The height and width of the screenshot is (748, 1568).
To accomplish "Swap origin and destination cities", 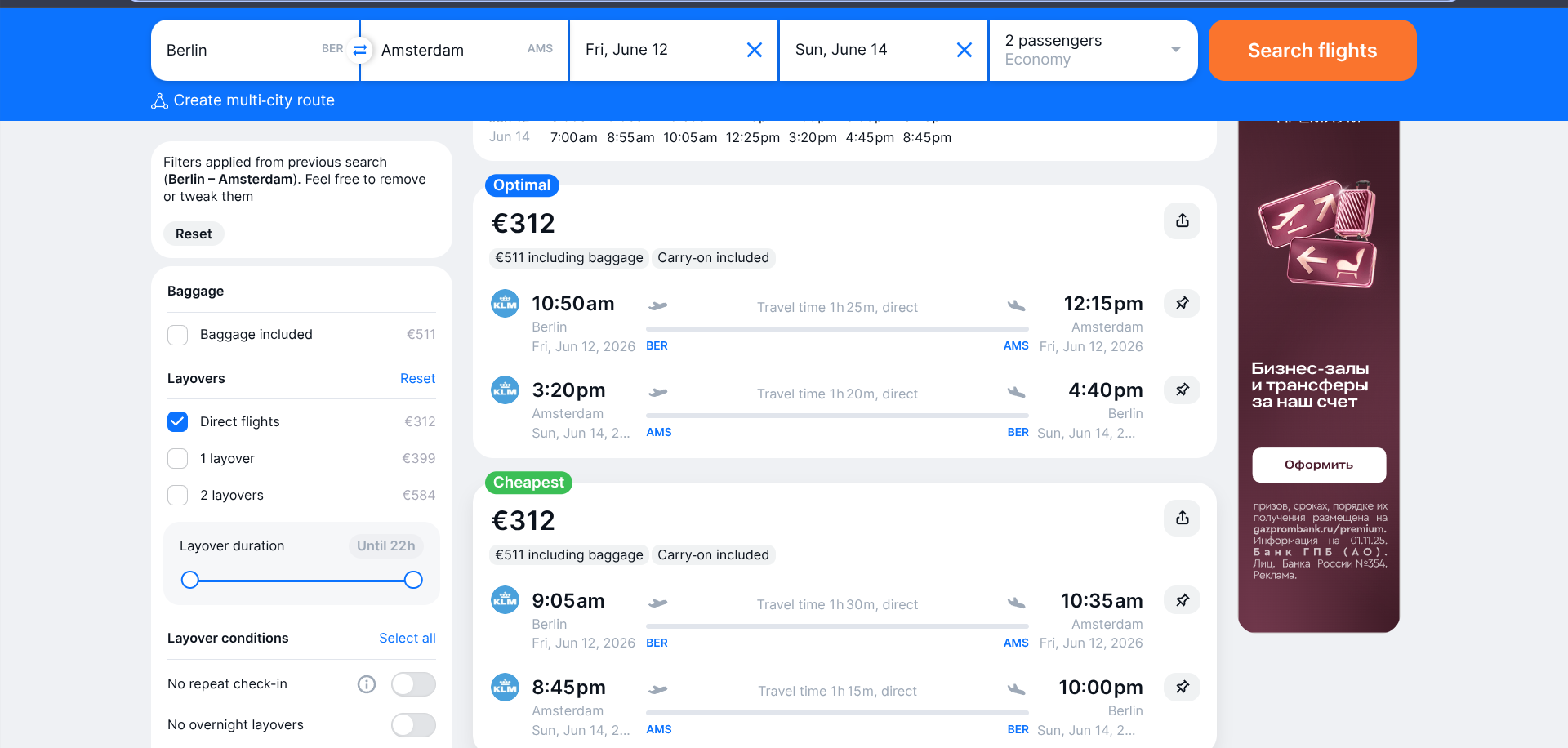I will pyautogui.click(x=359, y=50).
